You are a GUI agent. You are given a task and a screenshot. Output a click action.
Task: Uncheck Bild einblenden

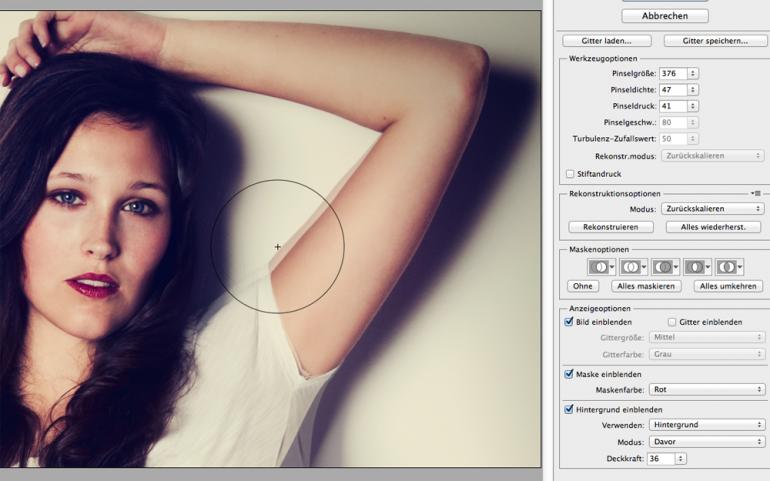(569, 322)
